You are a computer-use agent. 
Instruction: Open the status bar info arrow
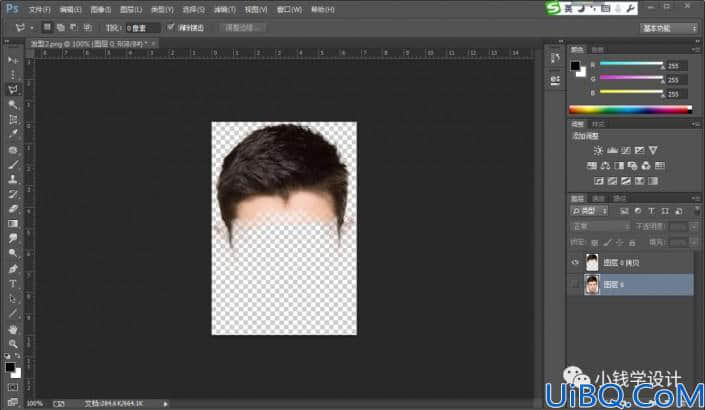click(165, 404)
